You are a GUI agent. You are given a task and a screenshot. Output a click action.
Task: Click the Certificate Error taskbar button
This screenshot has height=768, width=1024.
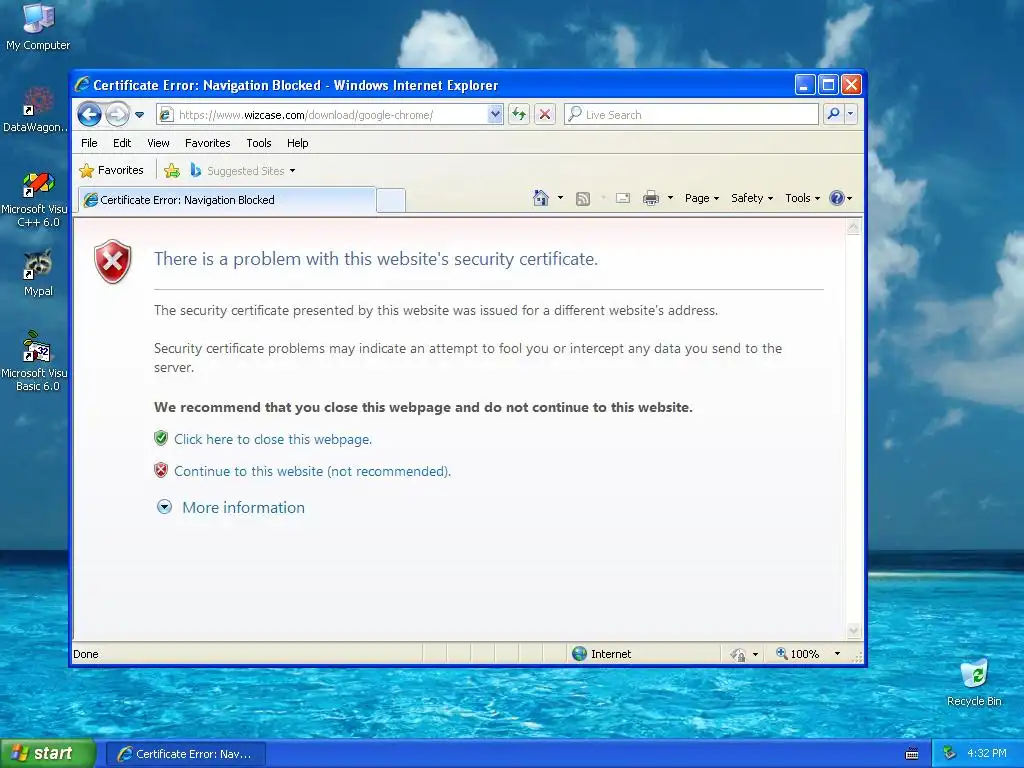click(x=185, y=754)
